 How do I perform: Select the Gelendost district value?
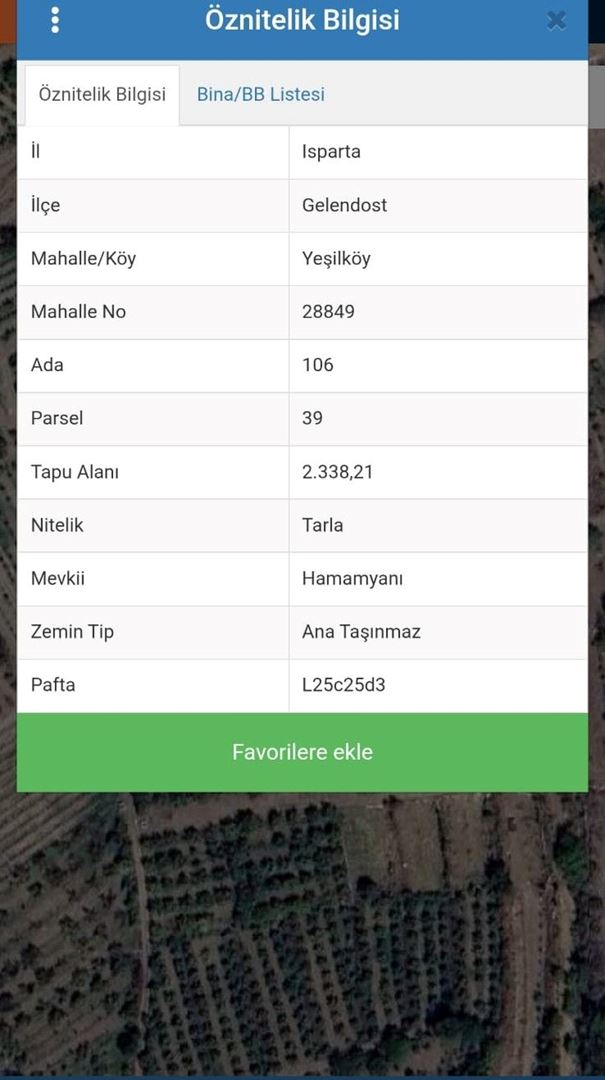click(344, 205)
